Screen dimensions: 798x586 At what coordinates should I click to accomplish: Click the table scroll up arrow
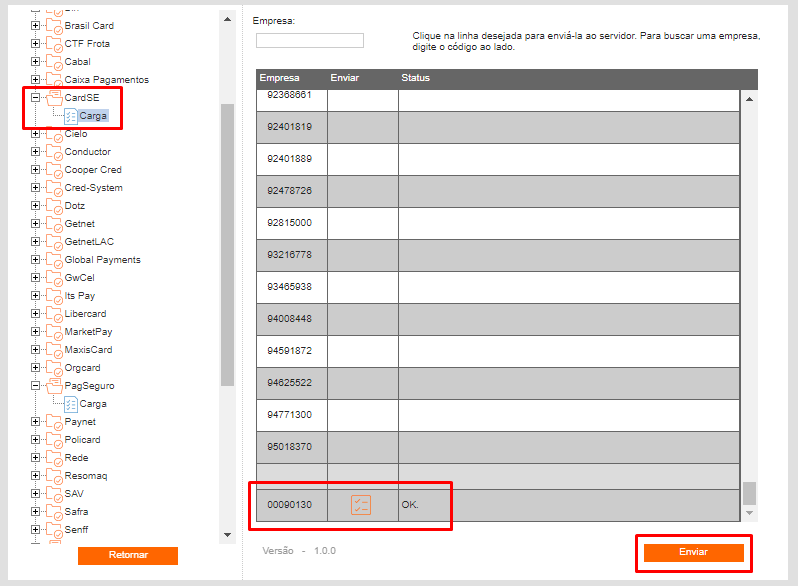pos(749,99)
